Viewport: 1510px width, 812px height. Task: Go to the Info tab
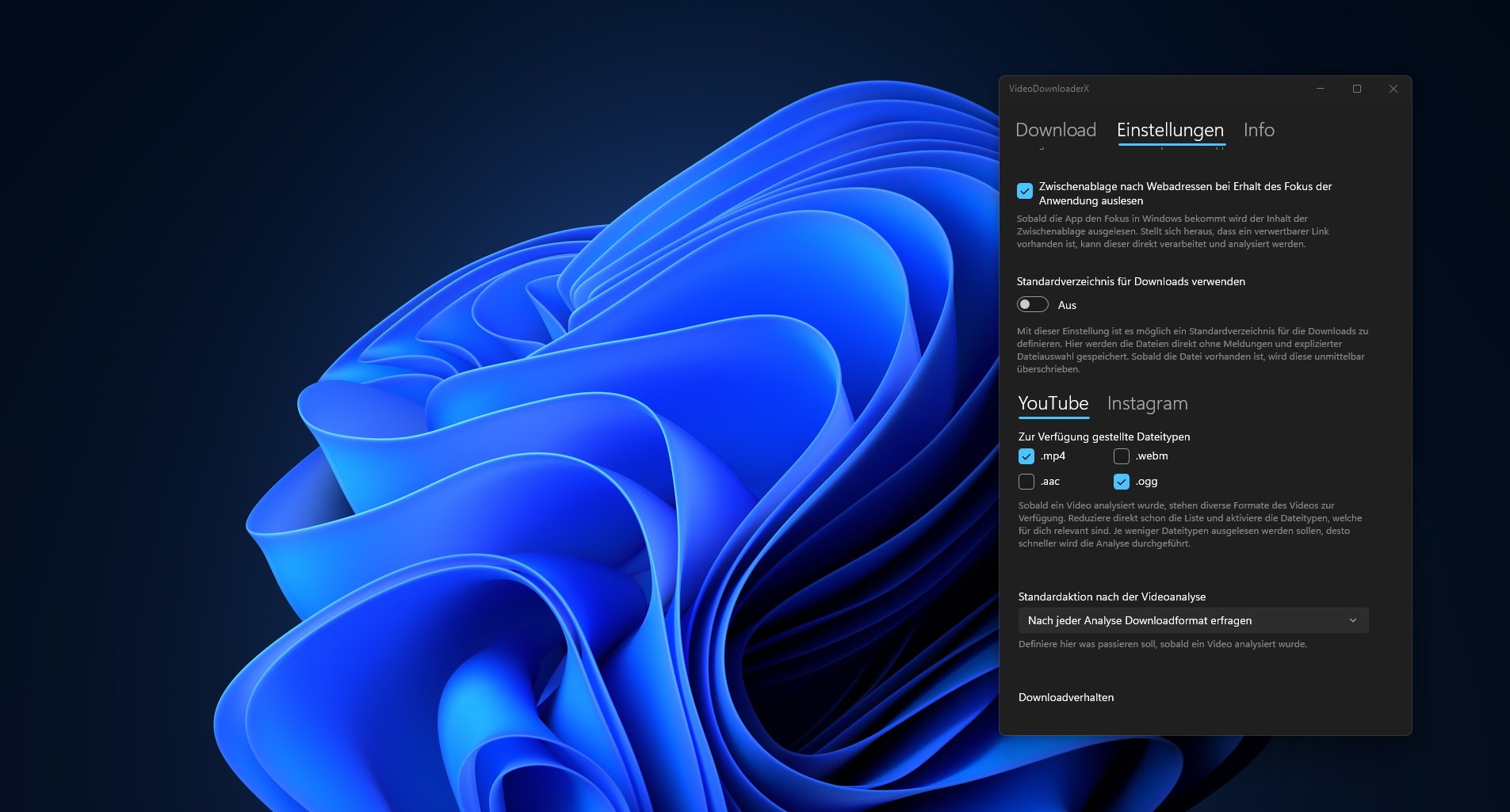click(x=1259, y=130)
